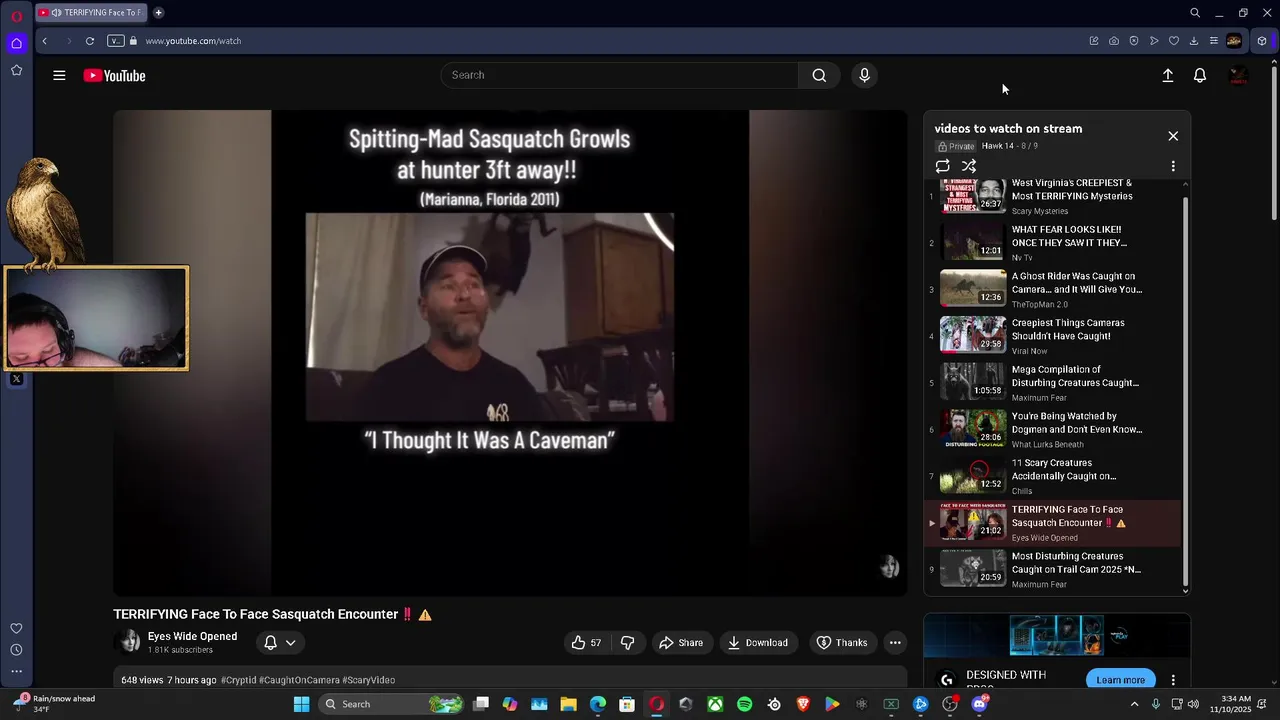
Task: Open Opera toolbar downloads icon
Action: coord(1194,41)
